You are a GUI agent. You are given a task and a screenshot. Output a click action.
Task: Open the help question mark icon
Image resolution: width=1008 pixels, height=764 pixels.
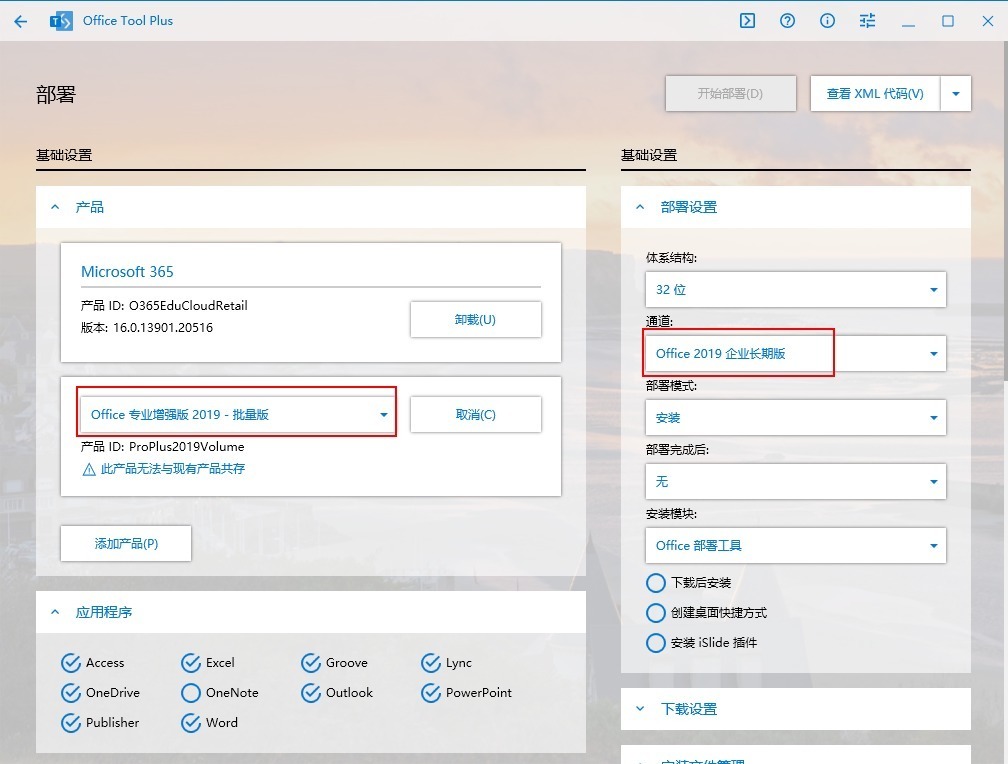point(787,21)
